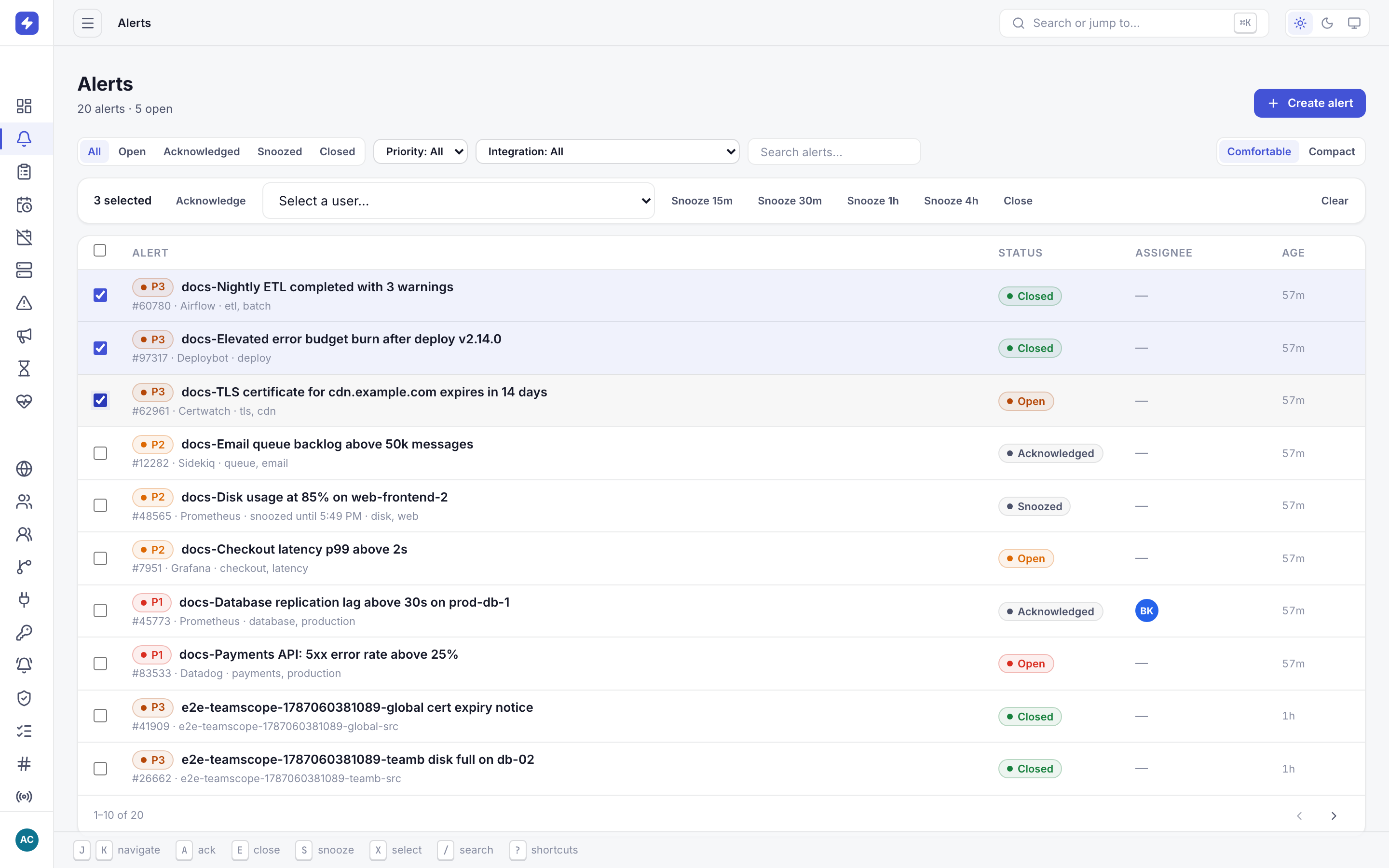The width and height of the screenshot is (1389, 868).
Task: Open the globe icon in sidebar
Action: pos(24,468)
